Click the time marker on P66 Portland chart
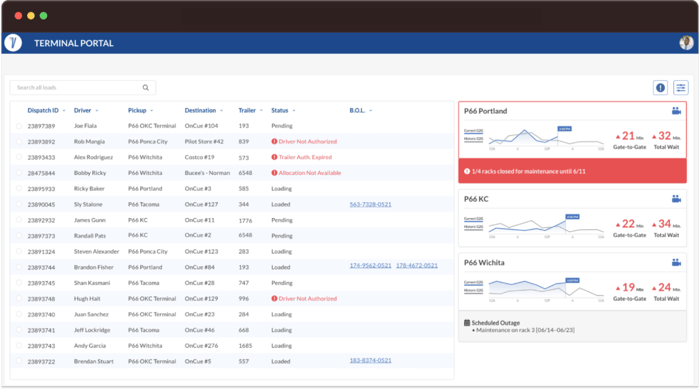 [564, 129]
